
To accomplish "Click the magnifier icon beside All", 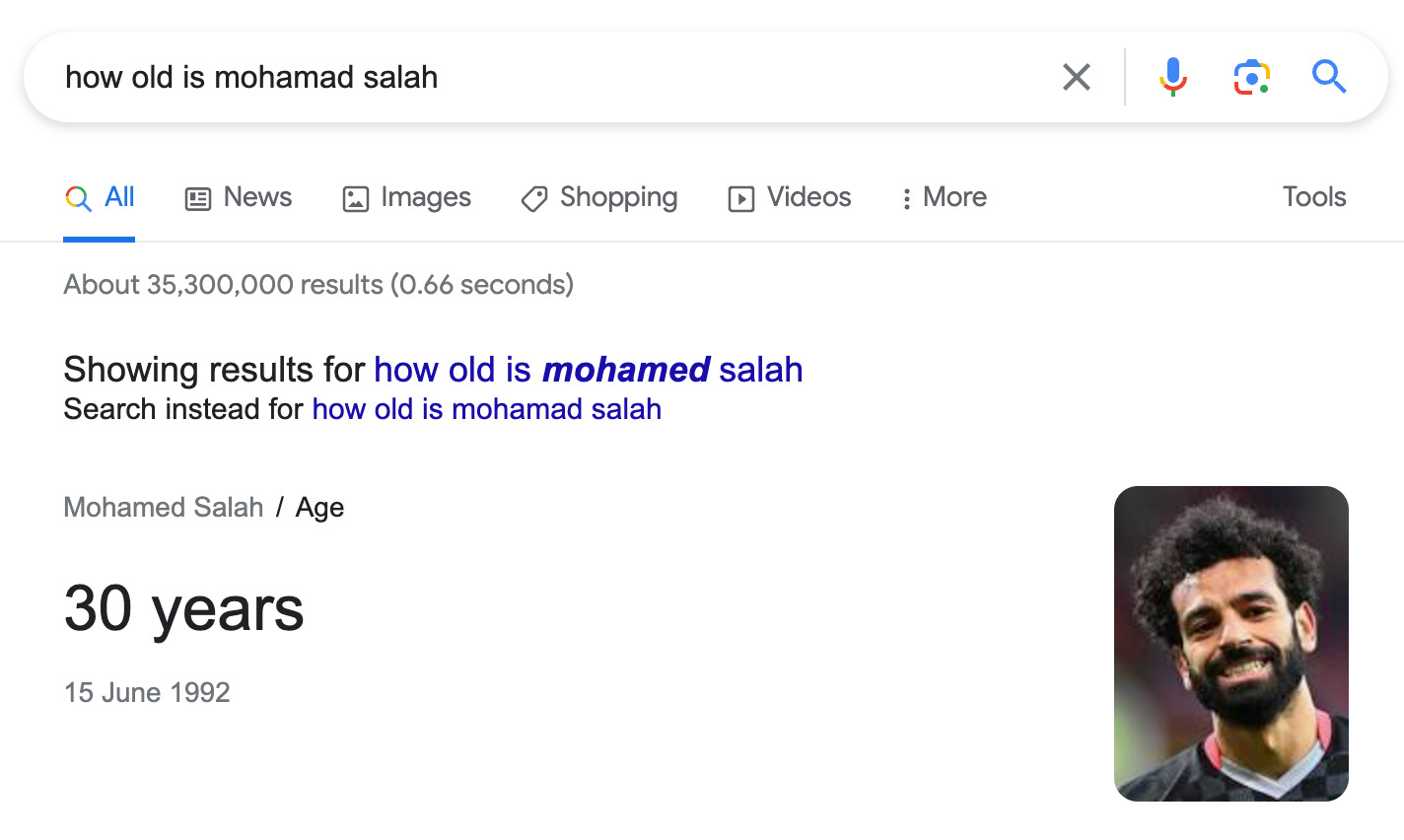I will [x=78, y=197].
